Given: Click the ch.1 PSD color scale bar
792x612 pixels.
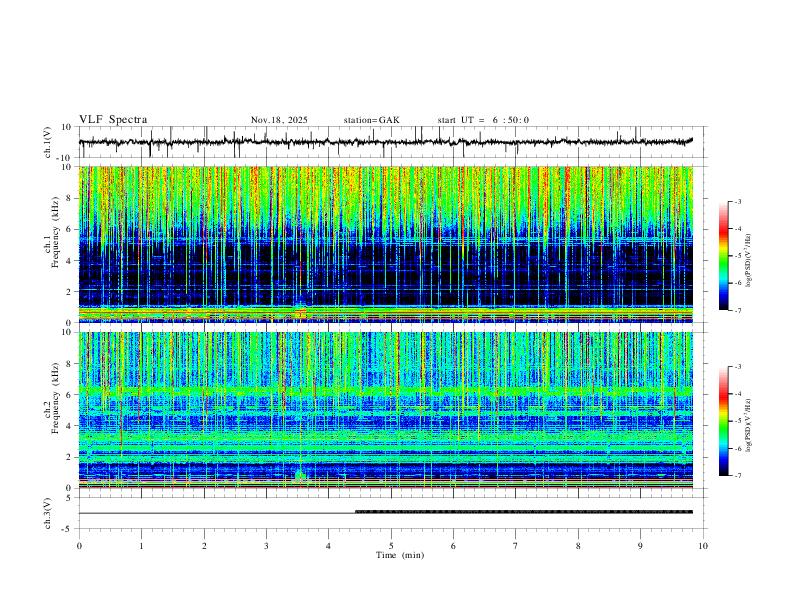Looking at the screenshot, I should 723,256.
